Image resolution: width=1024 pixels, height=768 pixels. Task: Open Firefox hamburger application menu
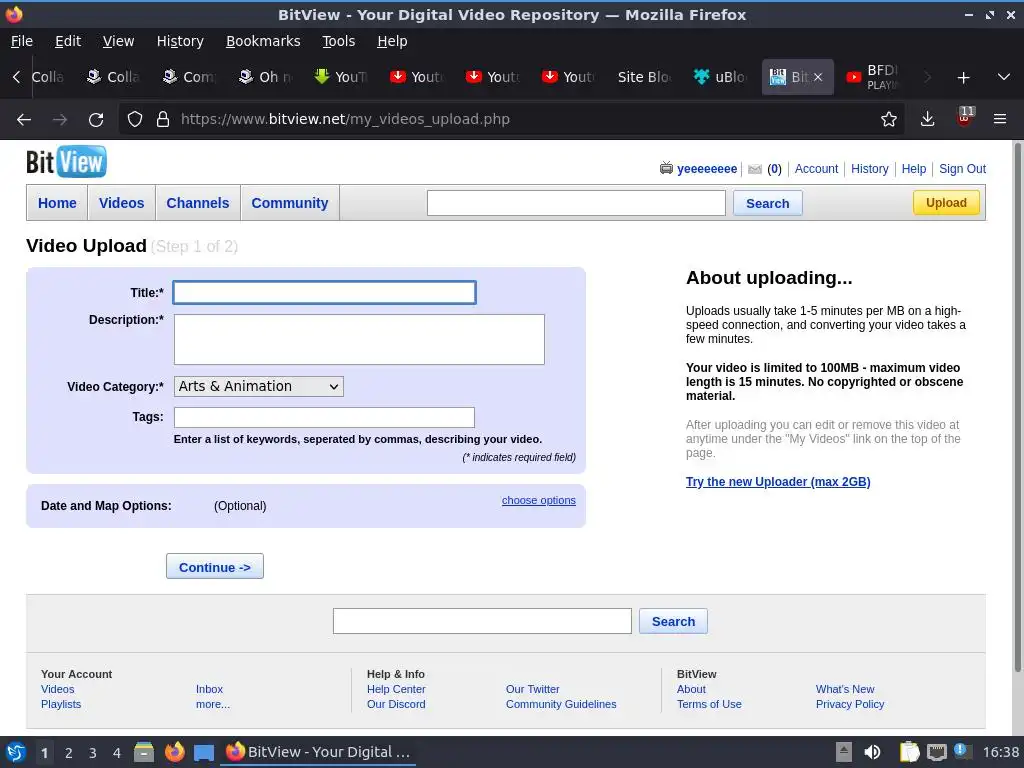click(x=999, y=119)
